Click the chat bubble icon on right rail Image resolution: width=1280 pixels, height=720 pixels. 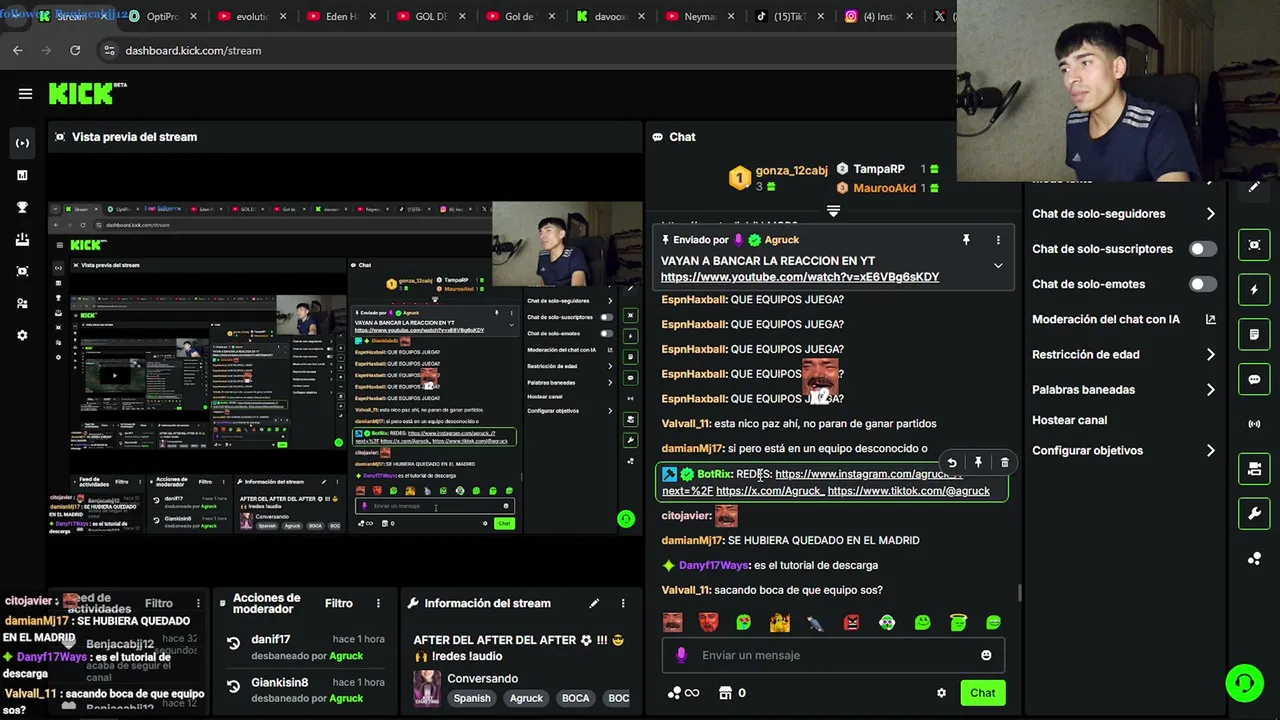pos(1254,380)
